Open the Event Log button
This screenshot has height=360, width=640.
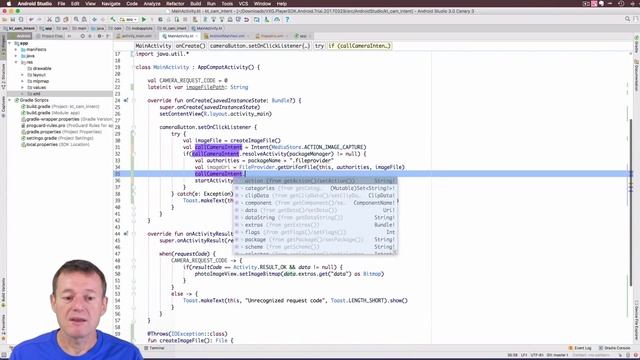click(x=580, y=348)
